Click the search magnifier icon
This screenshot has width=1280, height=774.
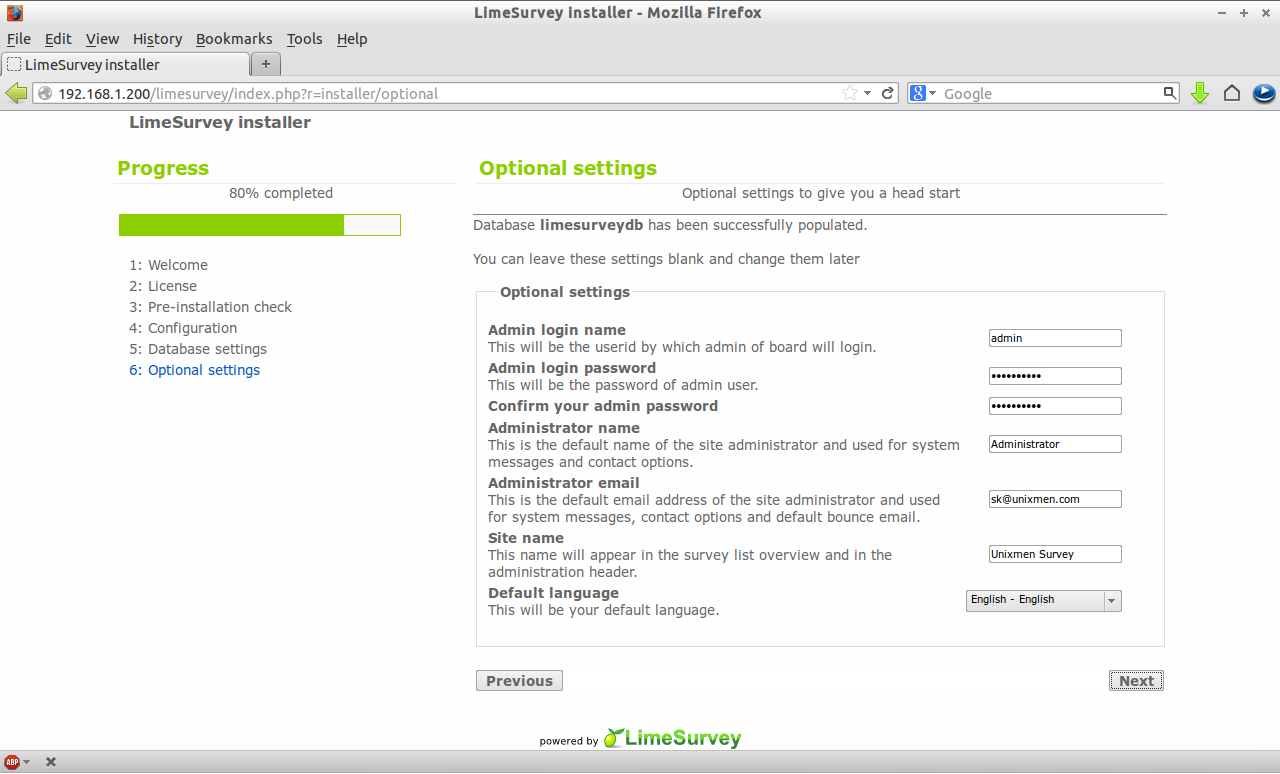coord(1170,93)
